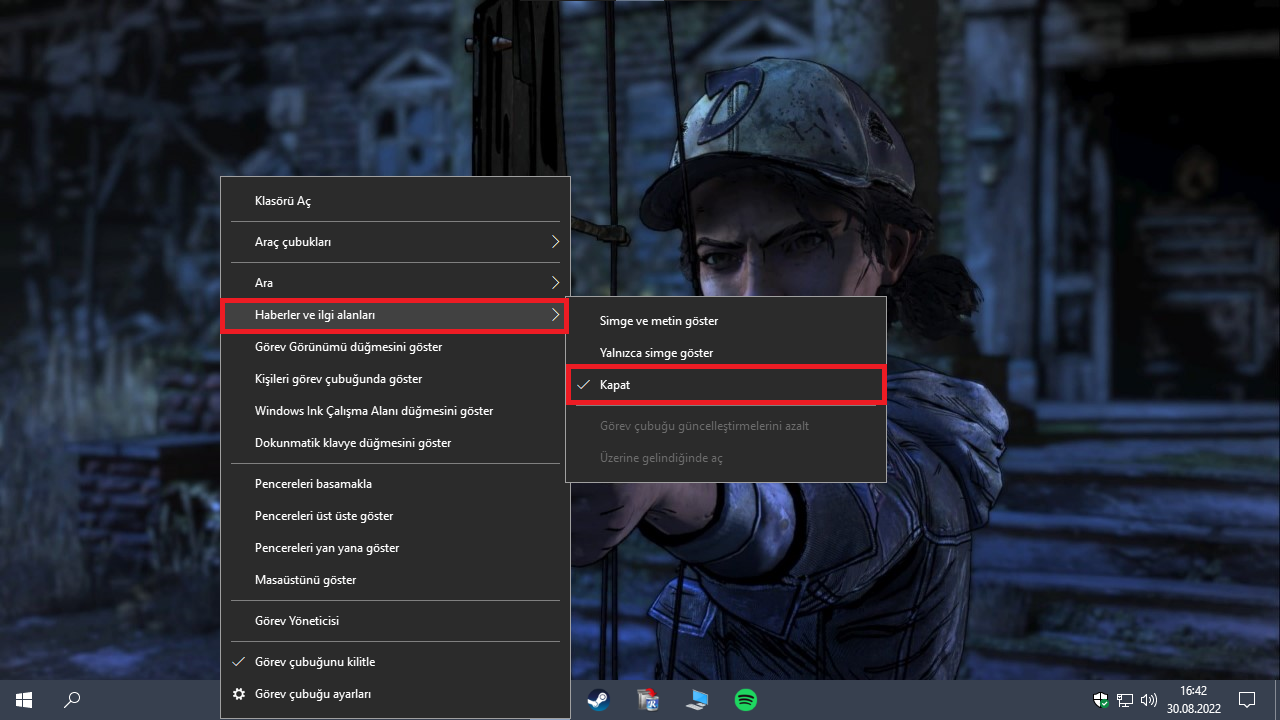Select the checked Kapat option

click(726, 385)
